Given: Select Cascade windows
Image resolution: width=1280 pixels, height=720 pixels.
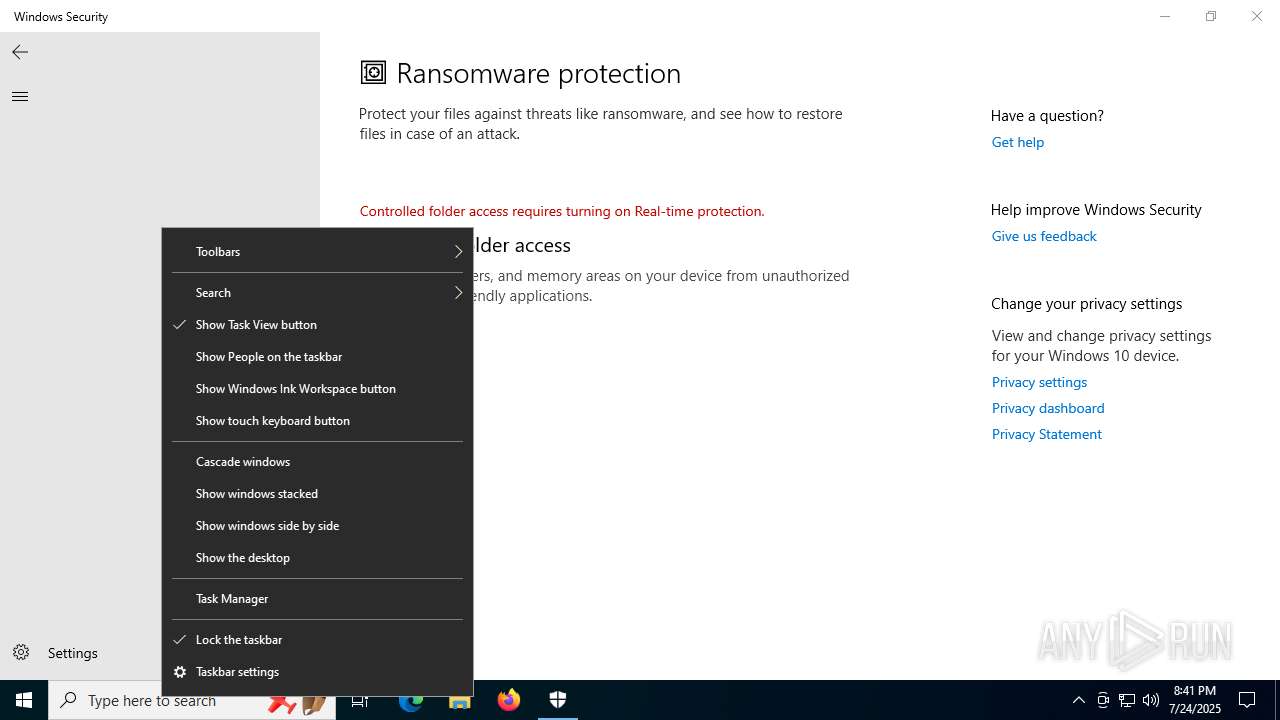Looking at the screenshot, I should click(317, 462).
